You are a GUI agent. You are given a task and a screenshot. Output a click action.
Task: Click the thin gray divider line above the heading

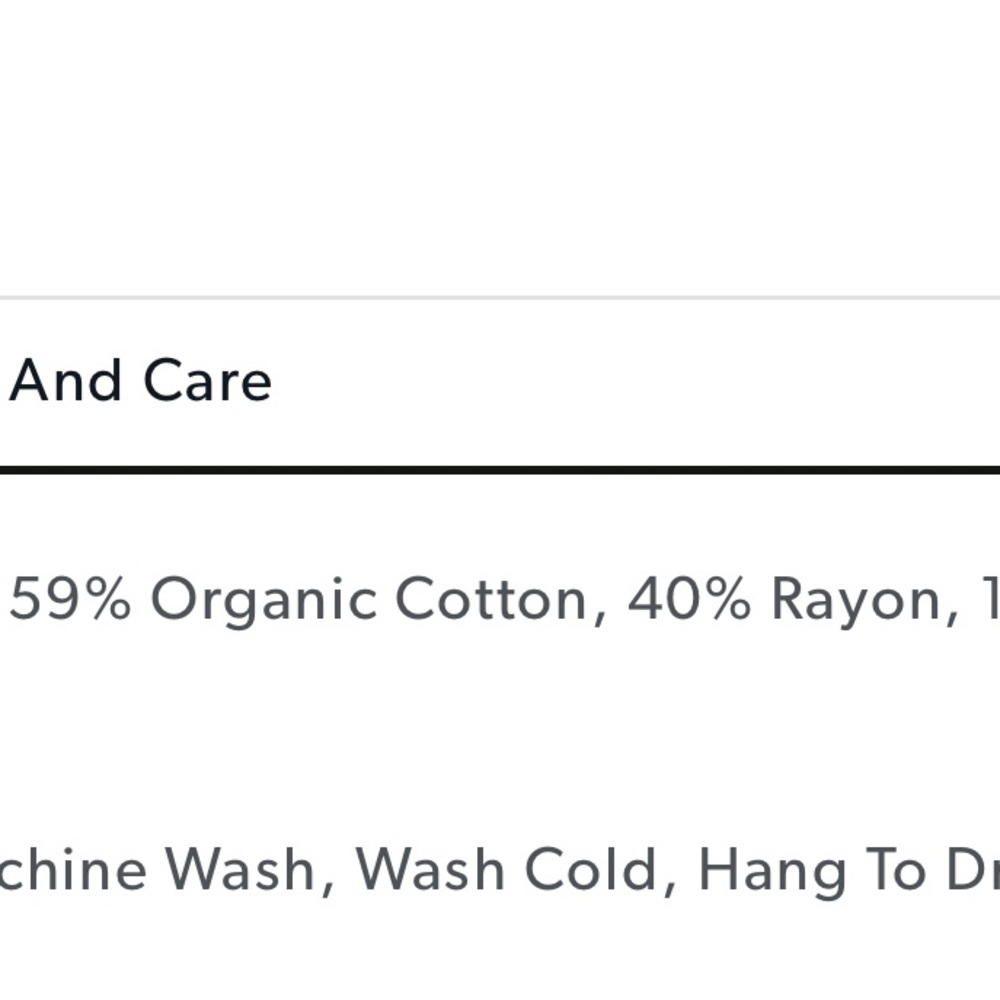pos(500,297)
